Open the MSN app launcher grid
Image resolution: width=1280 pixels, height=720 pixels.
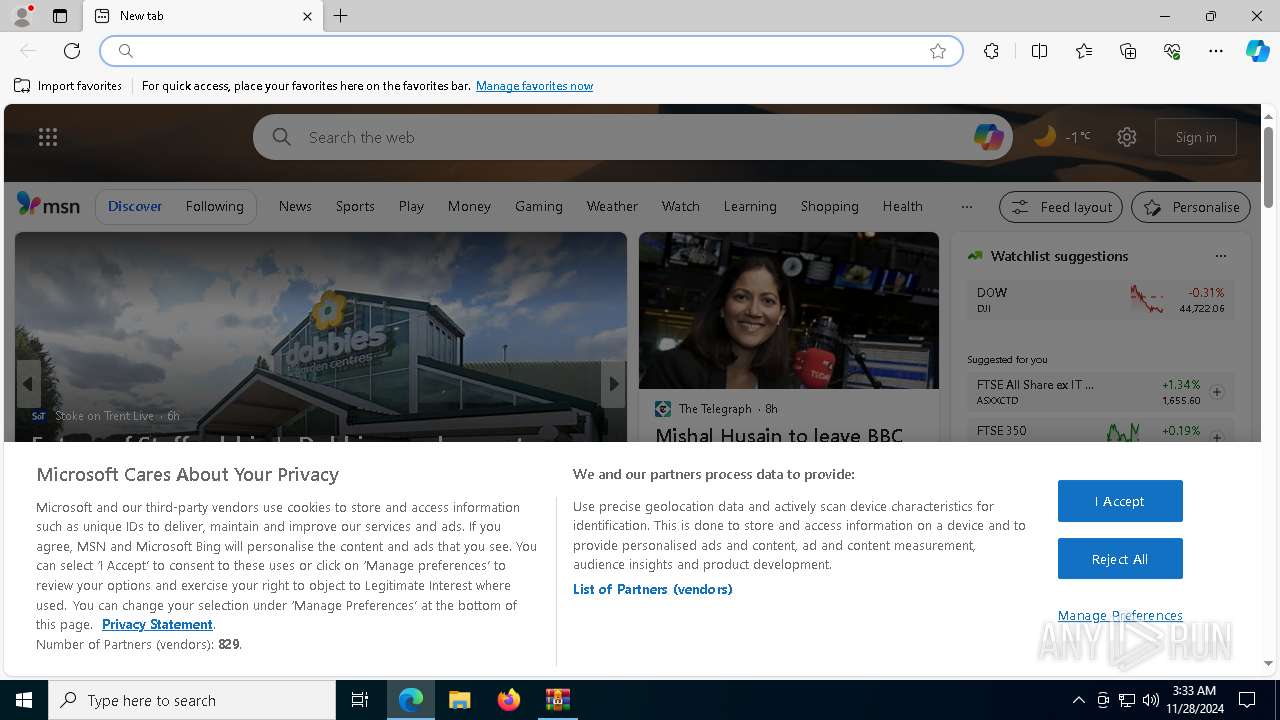point(48,137)
